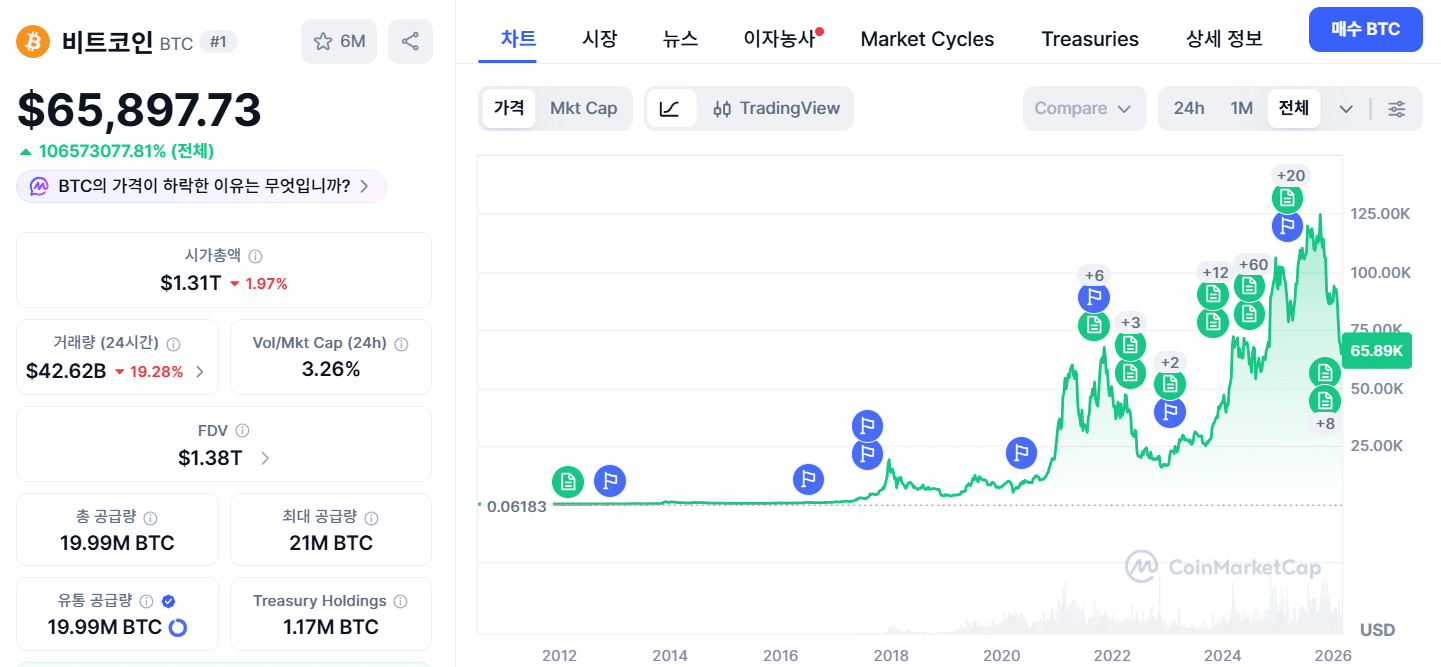Select the 1M time range
This screenshot has height=667, width=1441.
pyautogui.click(x=1241, y=108)
